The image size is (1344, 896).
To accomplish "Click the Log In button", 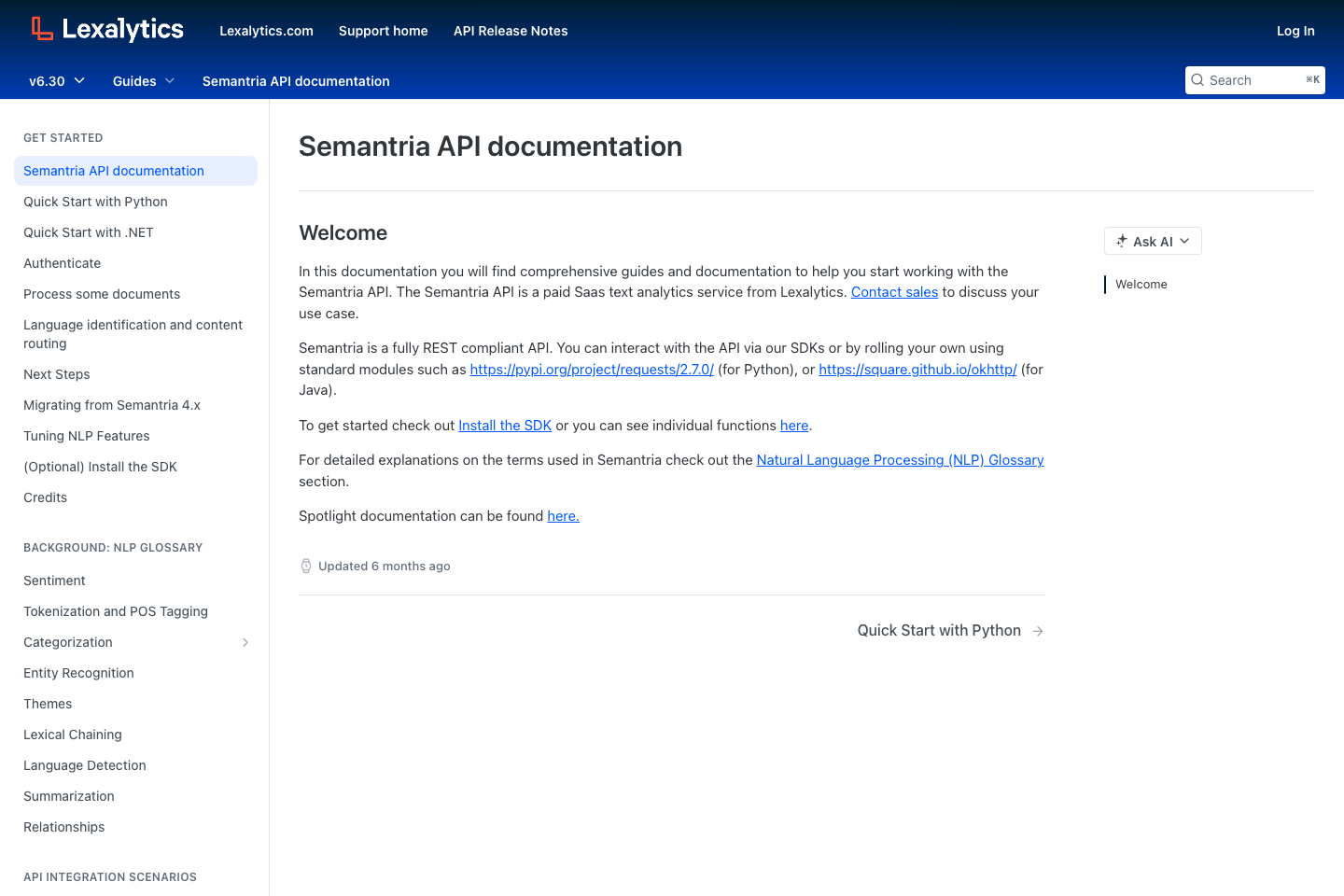I will tap(1295, 31).
